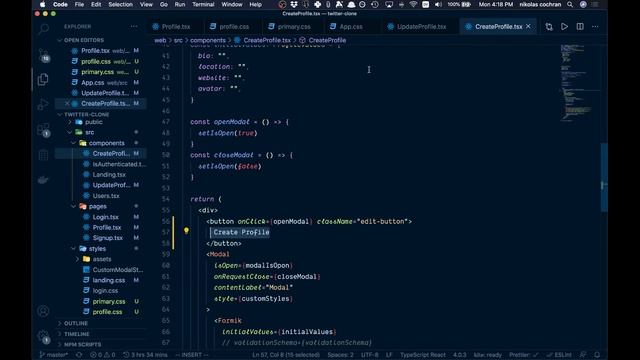Screen dimensions: 640x360
Task: Click the yellow lightbulb code action icon
Action: click(x=186, y=231)
